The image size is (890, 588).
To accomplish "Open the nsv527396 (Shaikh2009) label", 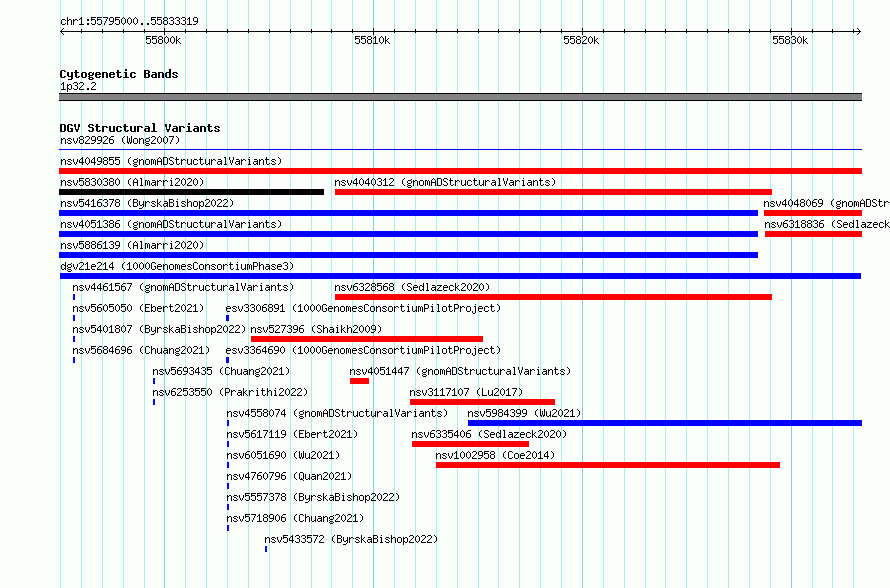I will coord(316,329).
